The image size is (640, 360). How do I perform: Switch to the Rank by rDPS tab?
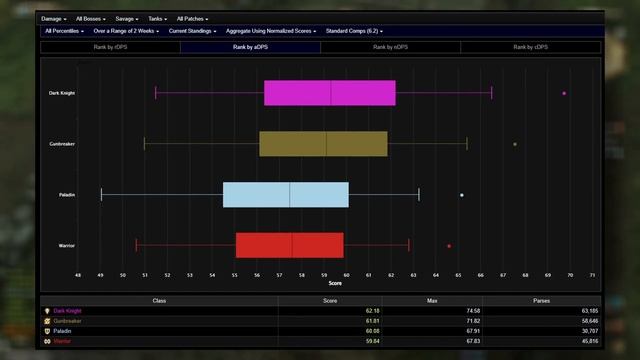[x=110, y=47]
